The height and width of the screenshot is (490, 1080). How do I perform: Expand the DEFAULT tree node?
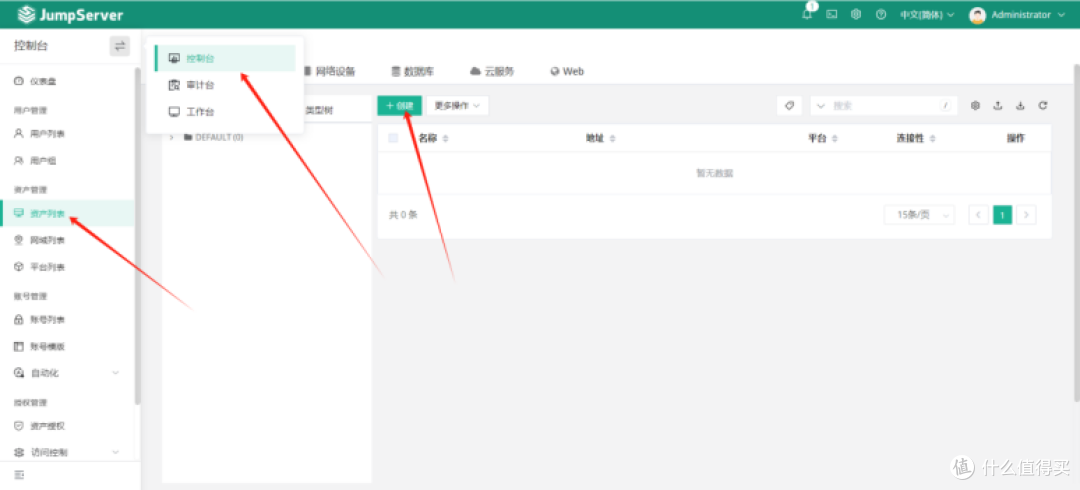coord(172,137)
